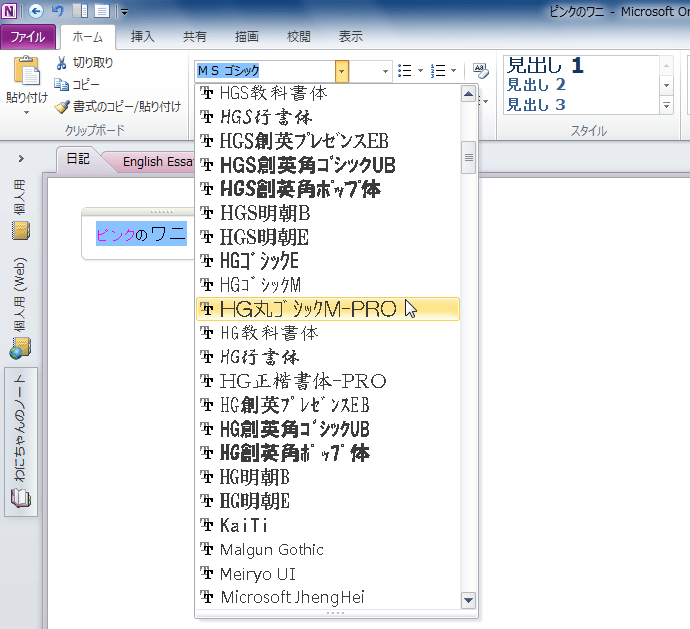Apply 見出し 3 style
Image resolution: width=690 pixels, height=629 pixels.
pyautogui.click(x=536, y=105)
